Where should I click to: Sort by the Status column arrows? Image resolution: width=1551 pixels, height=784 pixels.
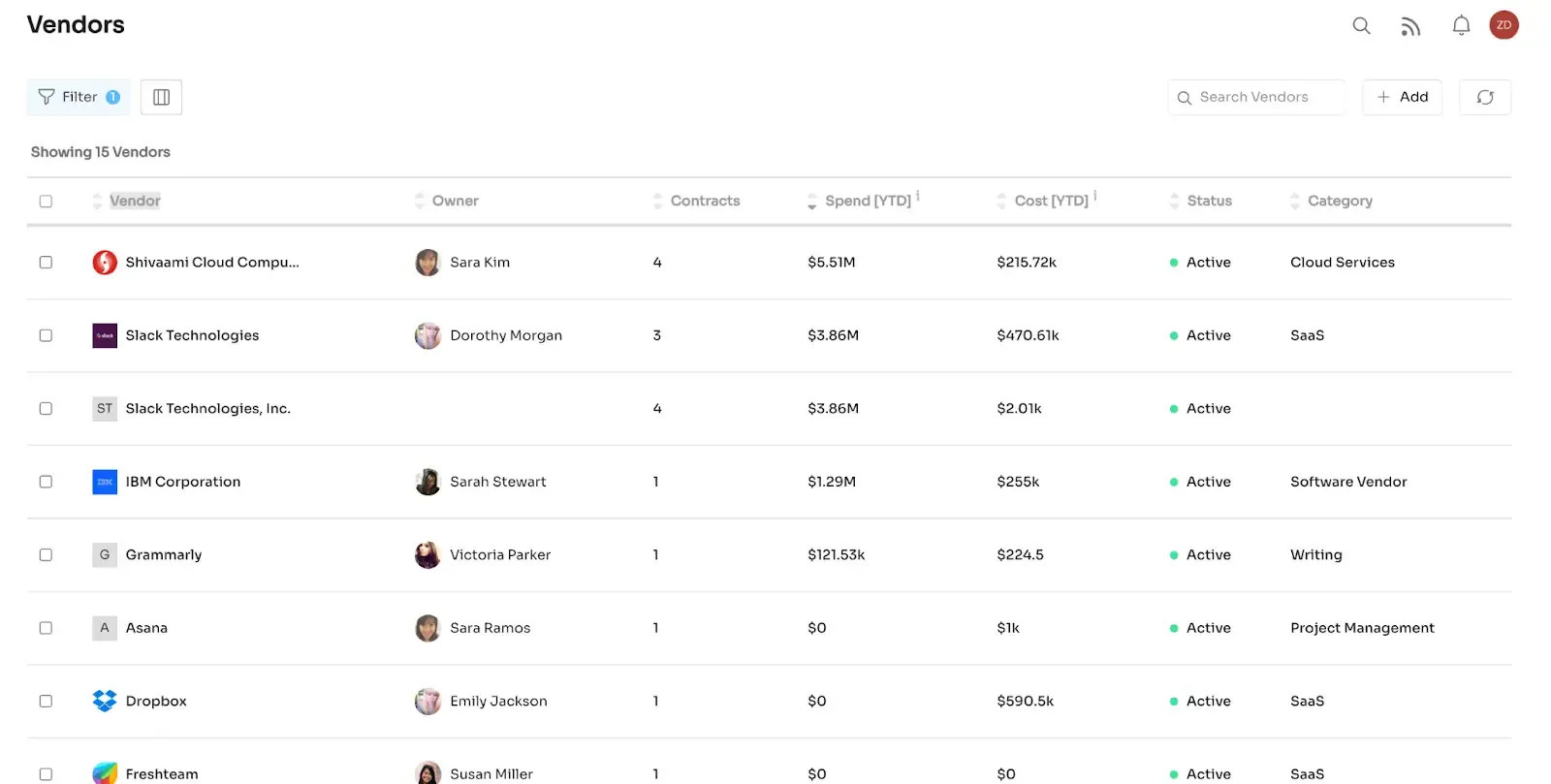pos(1175,201)
